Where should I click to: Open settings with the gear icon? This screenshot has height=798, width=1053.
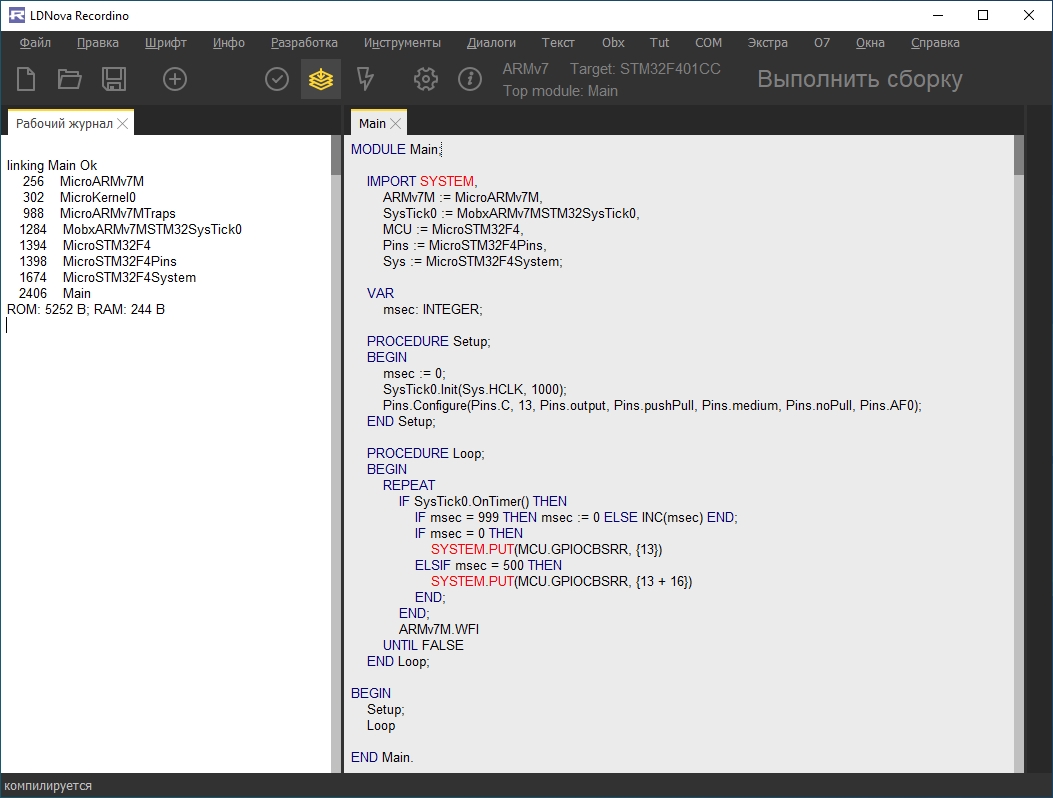click(426, 79)
